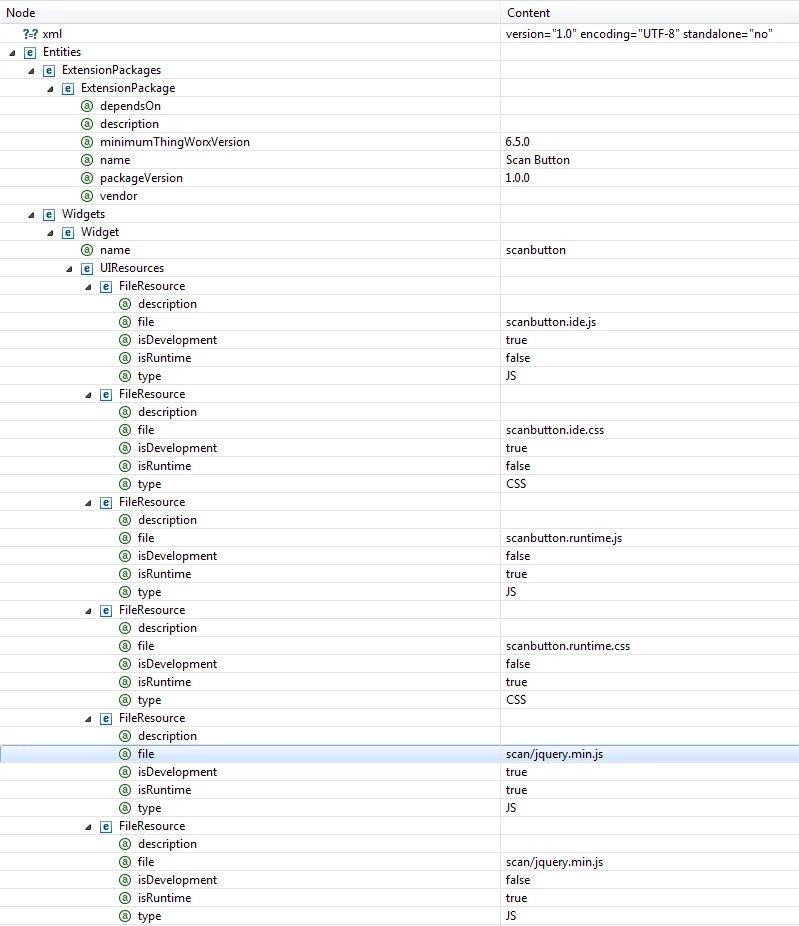Select the empty content cell beside vendor
Viewport: 799px width, 926px height.
[650, 196]
